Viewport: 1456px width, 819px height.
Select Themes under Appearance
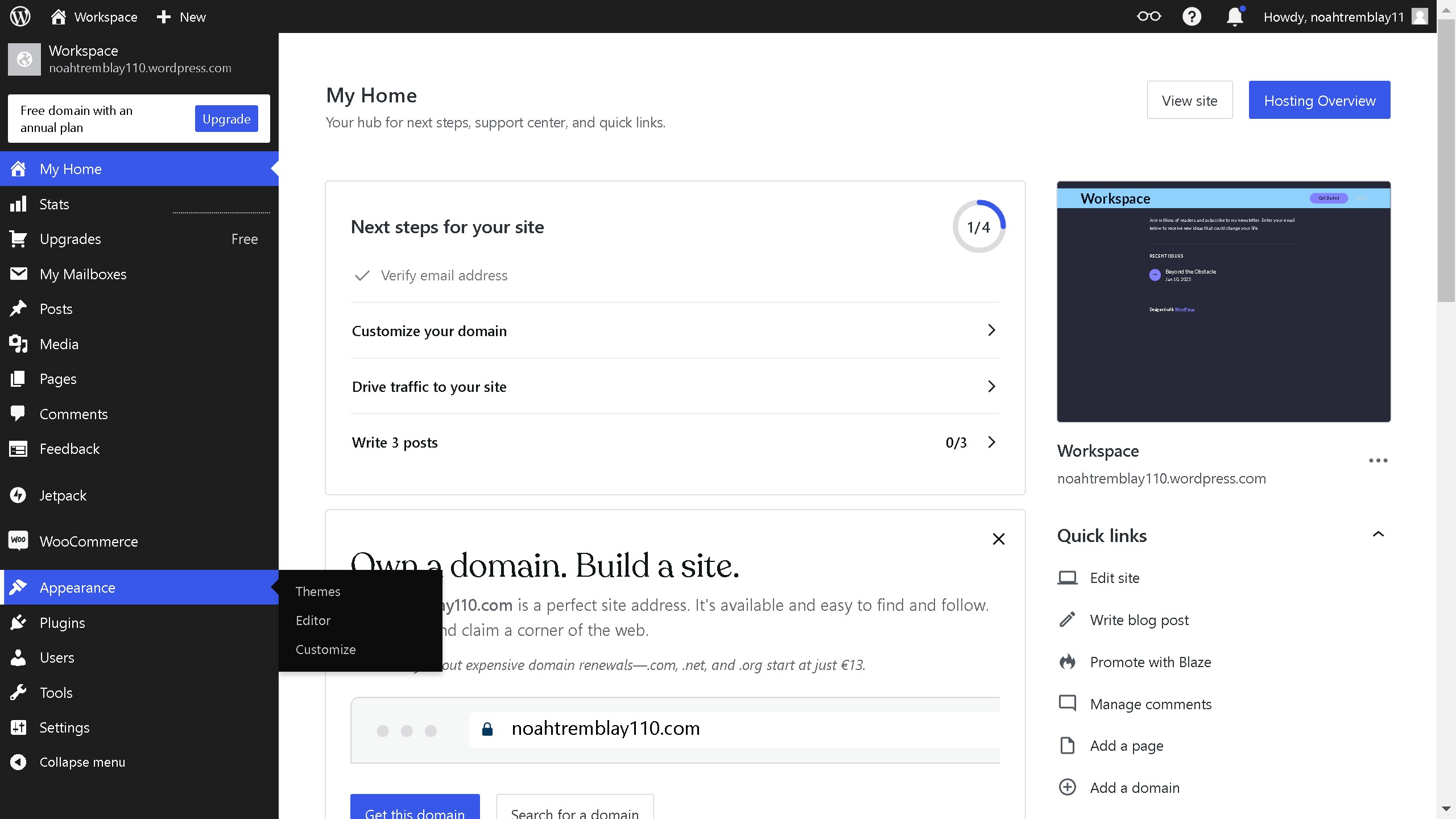point(317,591)
